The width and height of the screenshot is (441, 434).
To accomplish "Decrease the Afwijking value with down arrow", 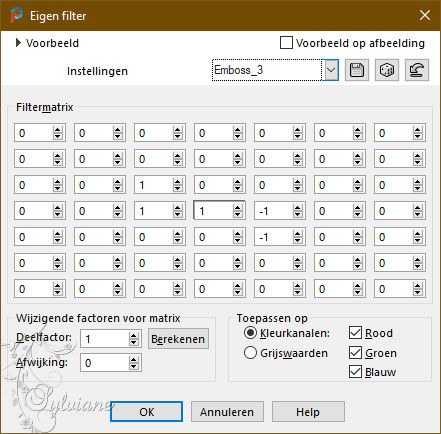I will coord(133,366).
